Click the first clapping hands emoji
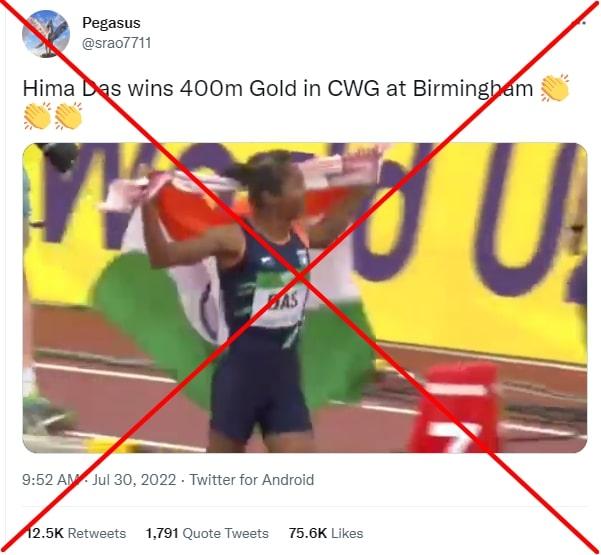The height and width of the screenshot is (555, 601). click(554, 88)
